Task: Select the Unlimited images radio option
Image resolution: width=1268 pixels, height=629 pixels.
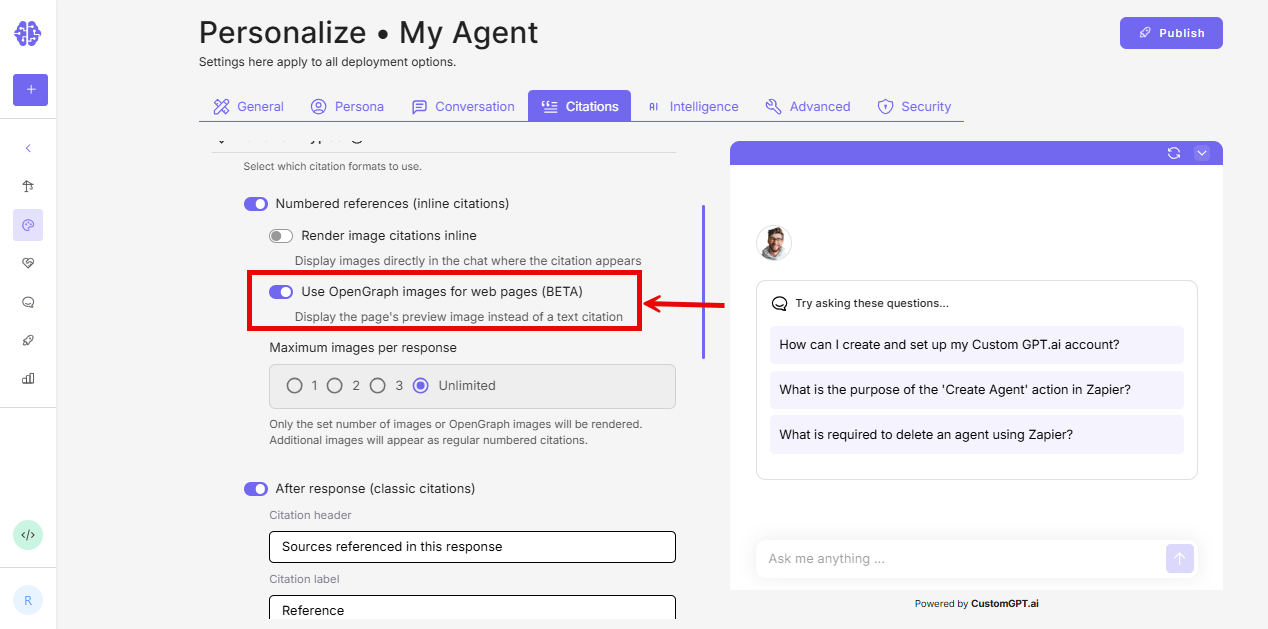Action: pos(420,385)
